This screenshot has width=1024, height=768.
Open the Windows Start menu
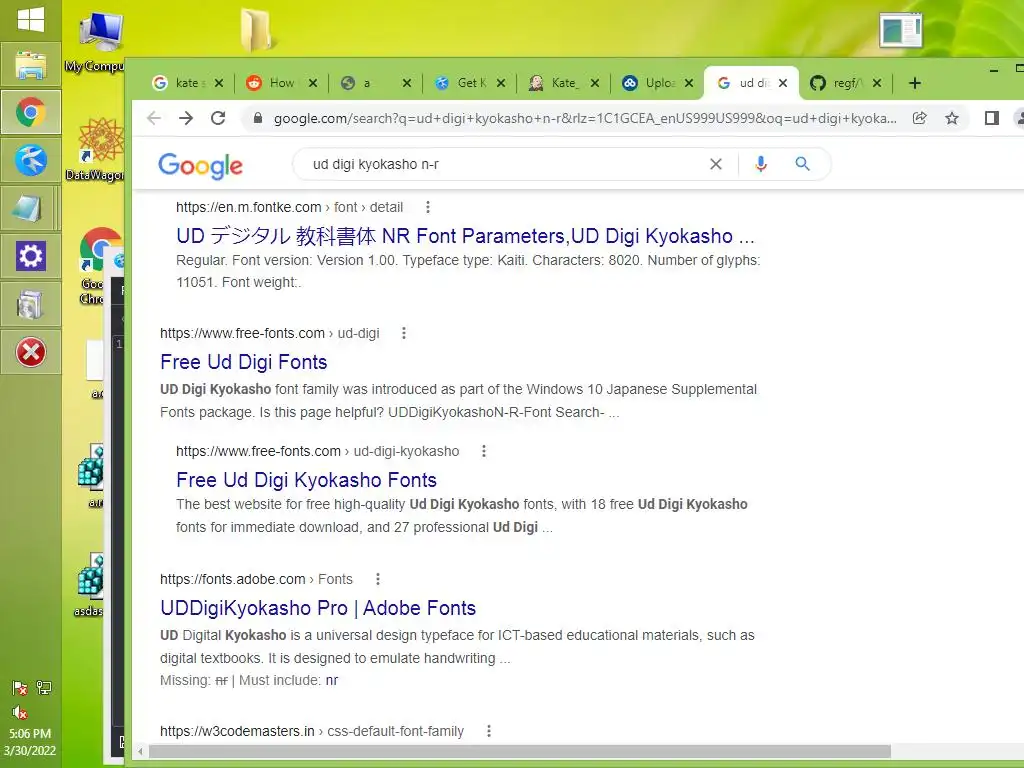[31, 19]
